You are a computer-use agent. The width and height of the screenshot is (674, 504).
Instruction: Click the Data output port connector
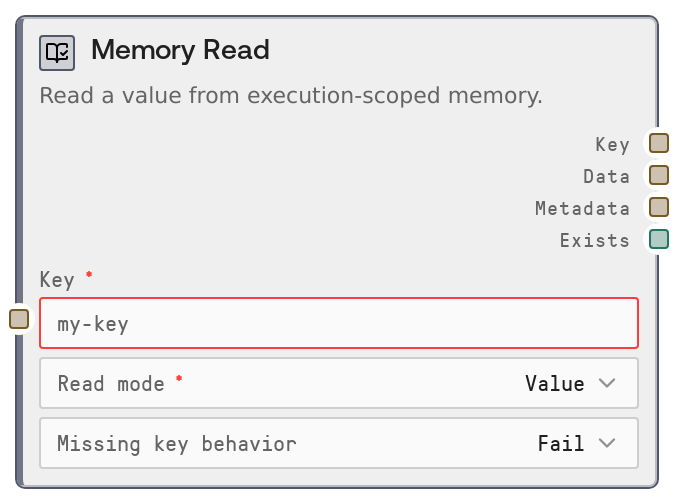(658, 175)
